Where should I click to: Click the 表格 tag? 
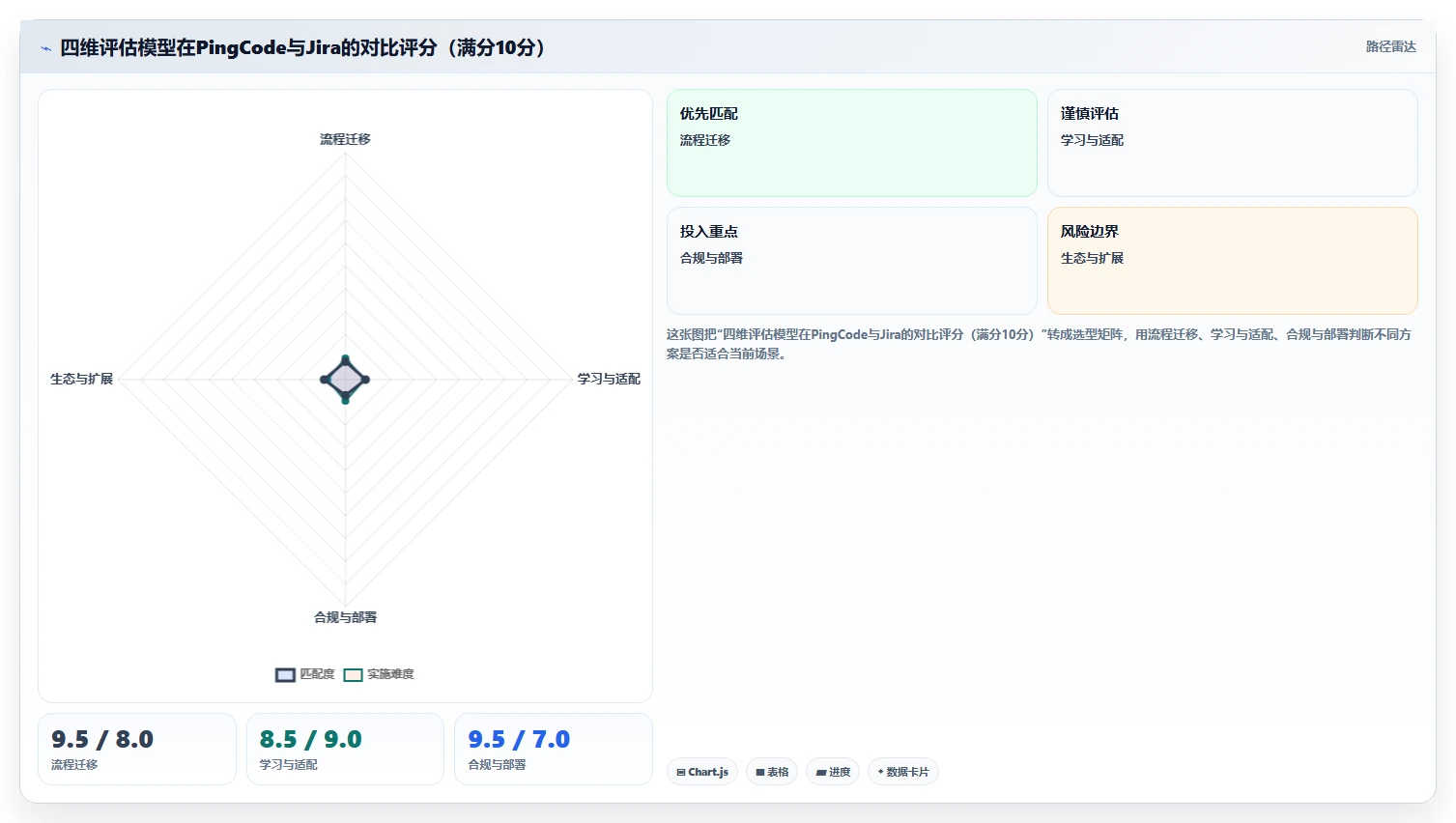click(772, 772)
